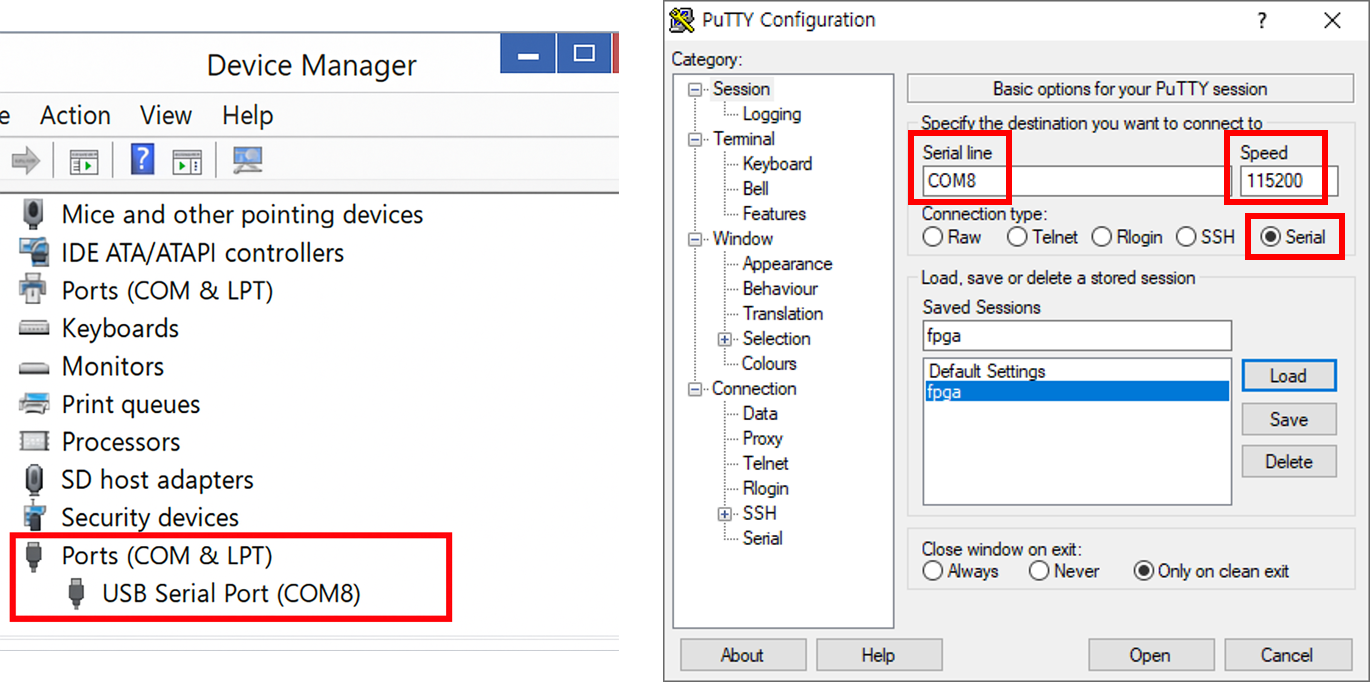
Task: Select Colours under Window
Action: [769, 364]
